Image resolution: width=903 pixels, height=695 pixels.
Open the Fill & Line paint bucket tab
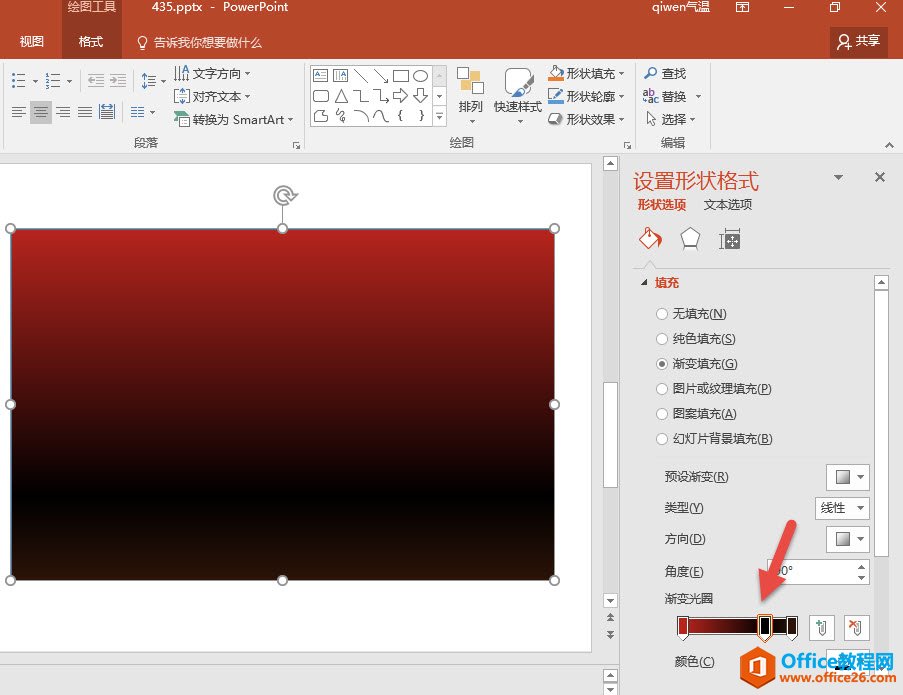pos(650,239)
